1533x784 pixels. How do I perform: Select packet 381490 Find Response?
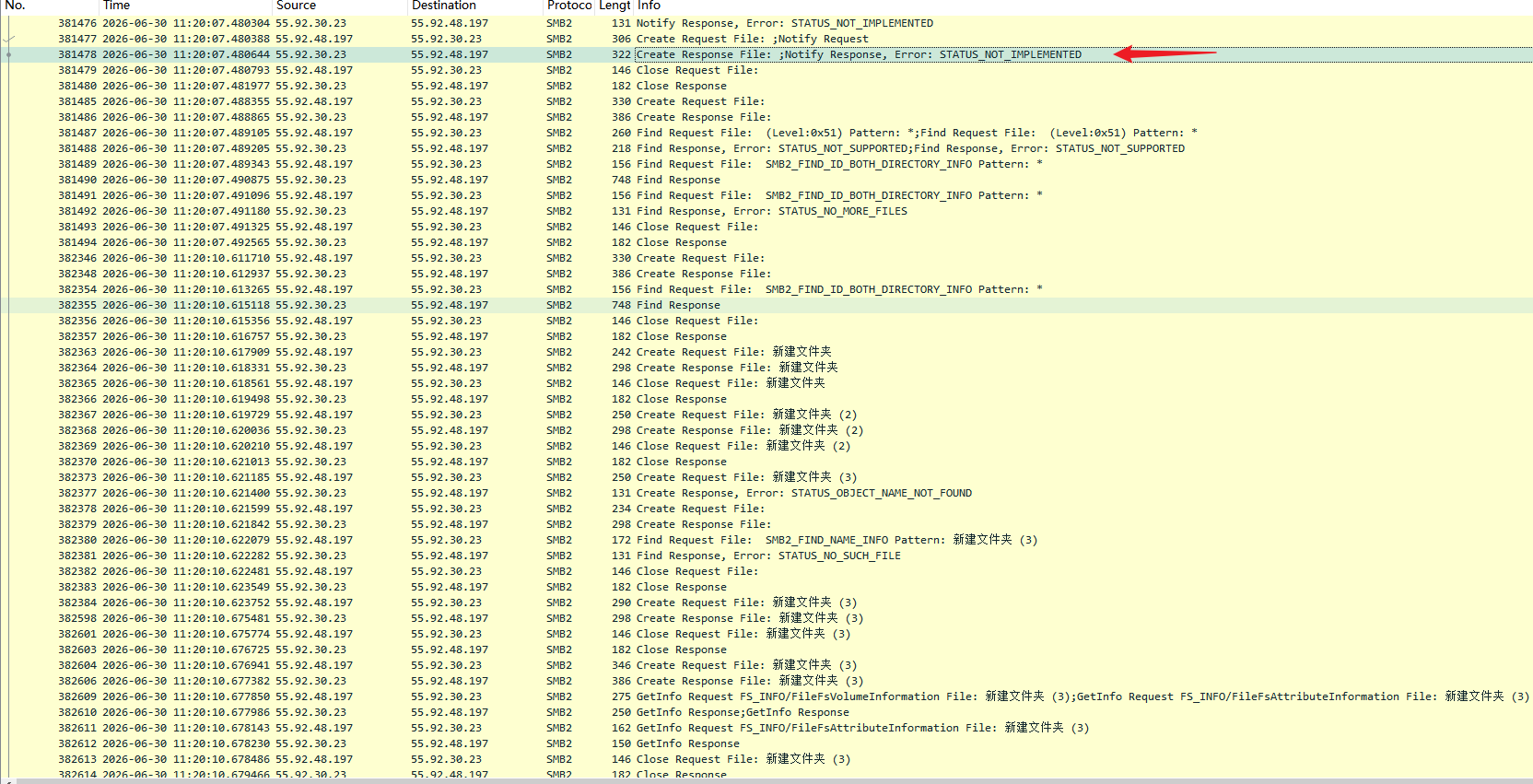[766, 180]
